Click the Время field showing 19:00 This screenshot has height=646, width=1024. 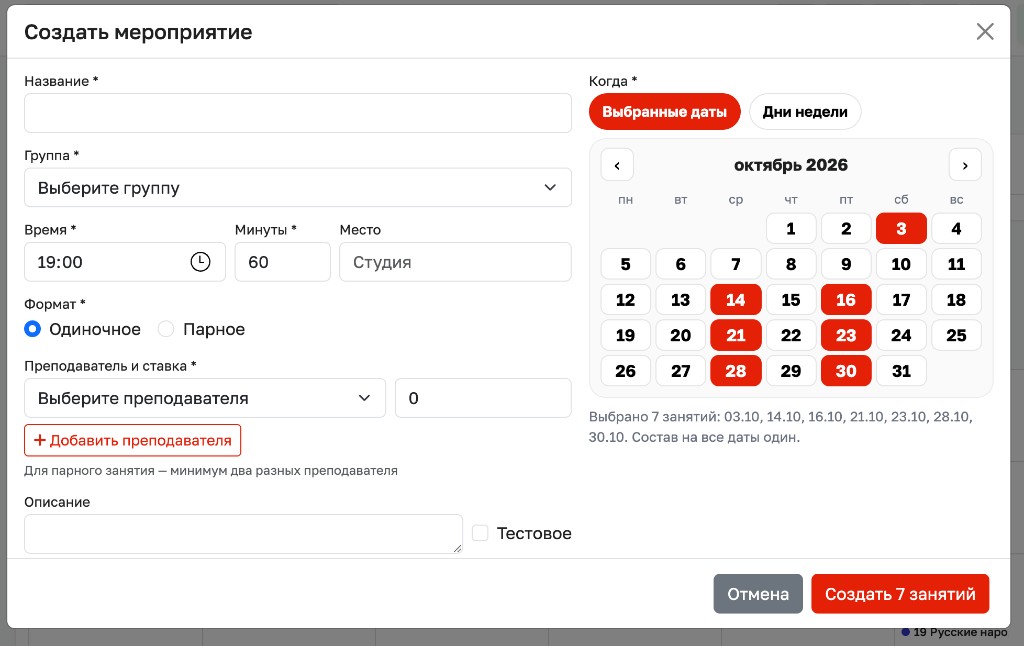click(x=125, y=262)
